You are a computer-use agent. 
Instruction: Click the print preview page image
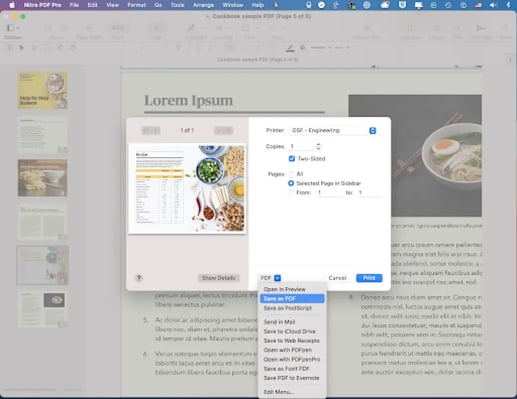click(187, 189)
